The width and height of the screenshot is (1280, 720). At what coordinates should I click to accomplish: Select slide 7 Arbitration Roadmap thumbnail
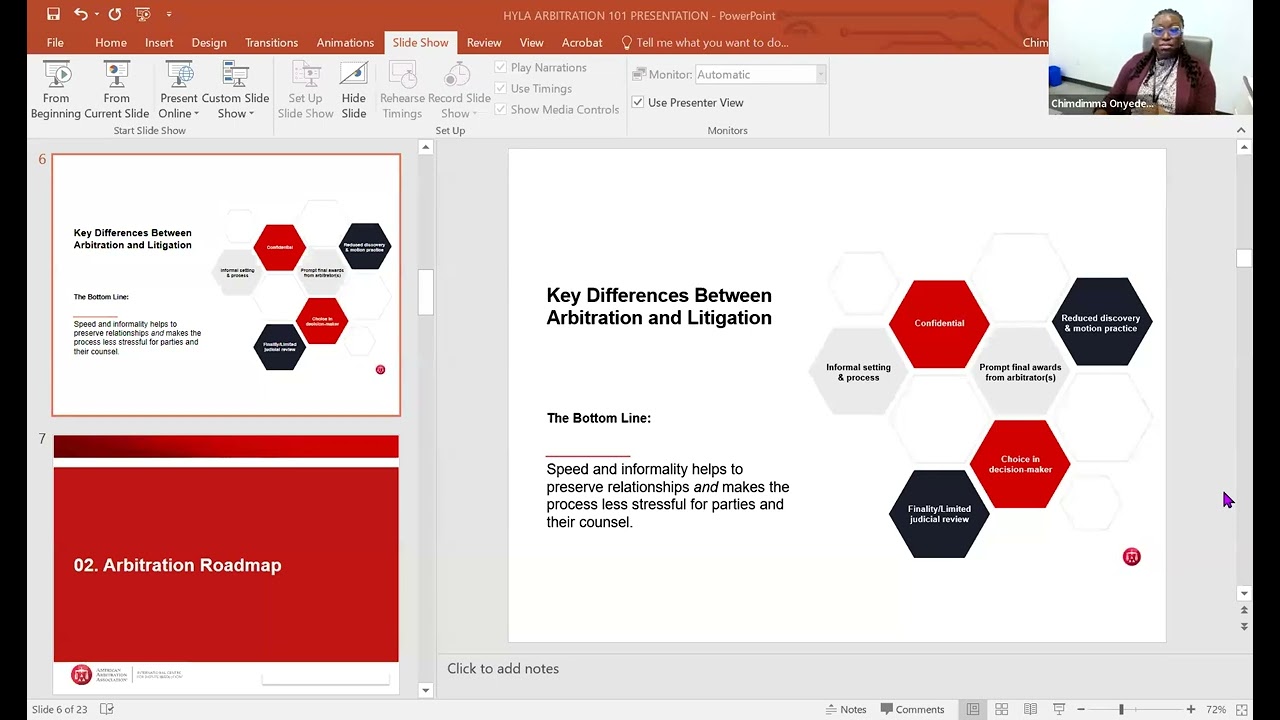pos(226,565)
